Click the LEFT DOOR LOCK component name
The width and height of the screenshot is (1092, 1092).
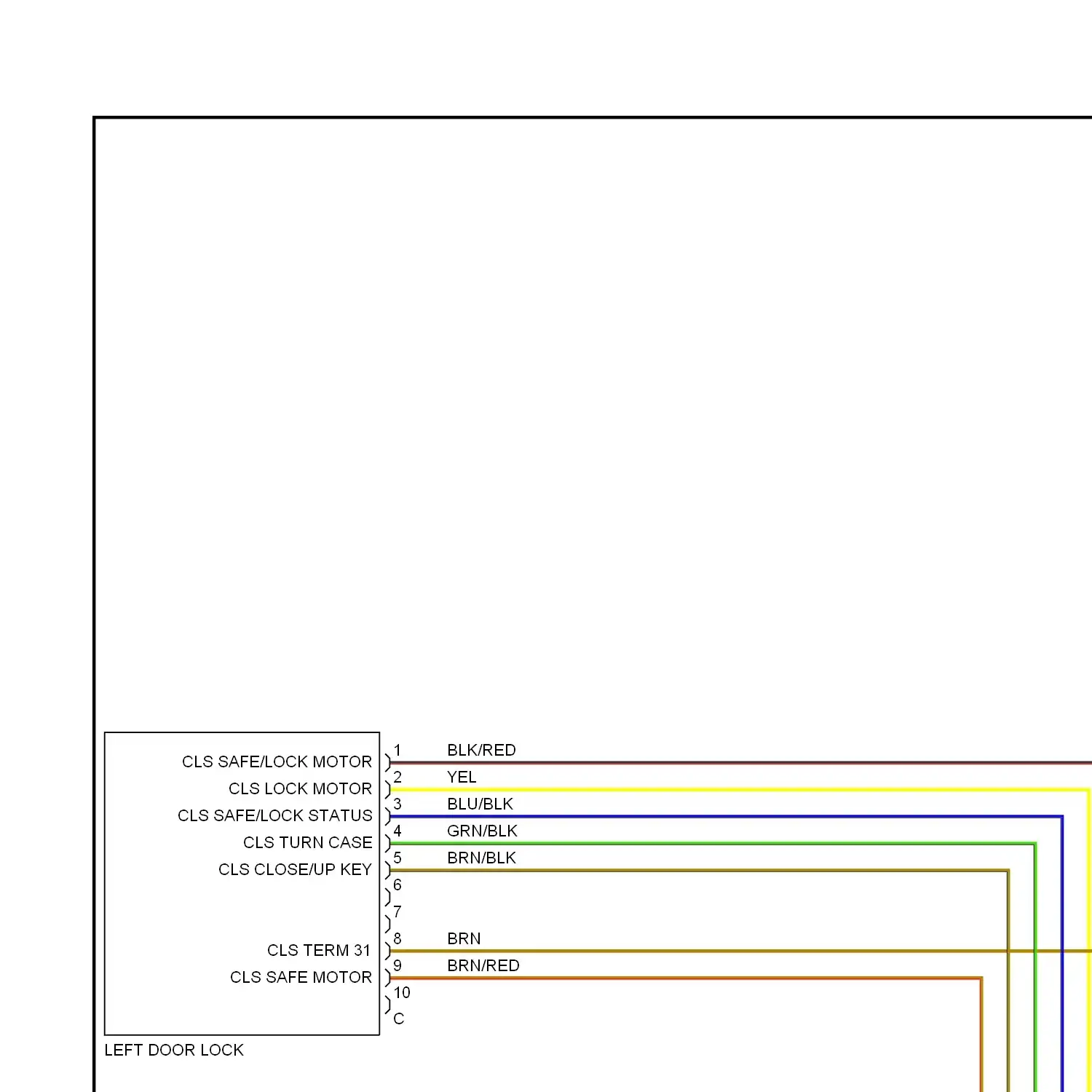coord(174,1050)
